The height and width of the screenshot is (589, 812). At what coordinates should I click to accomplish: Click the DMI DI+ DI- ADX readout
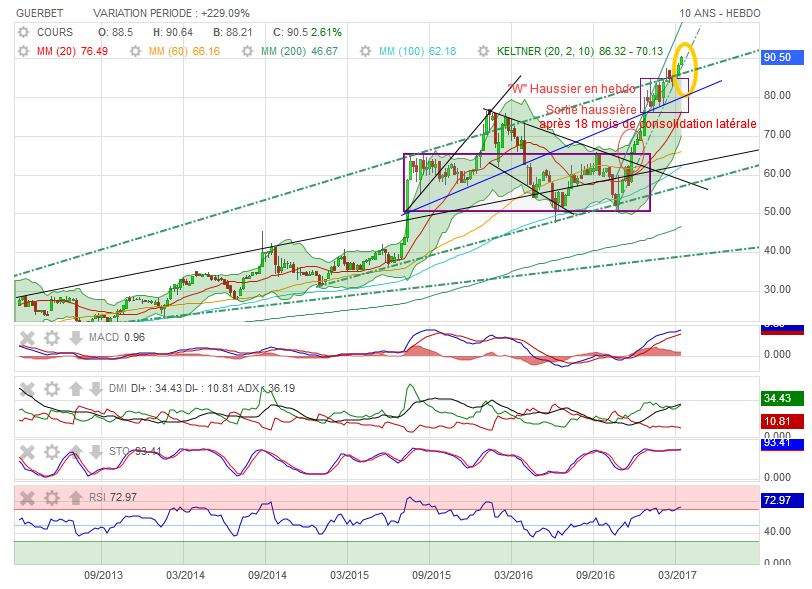(x=202, y=389)
